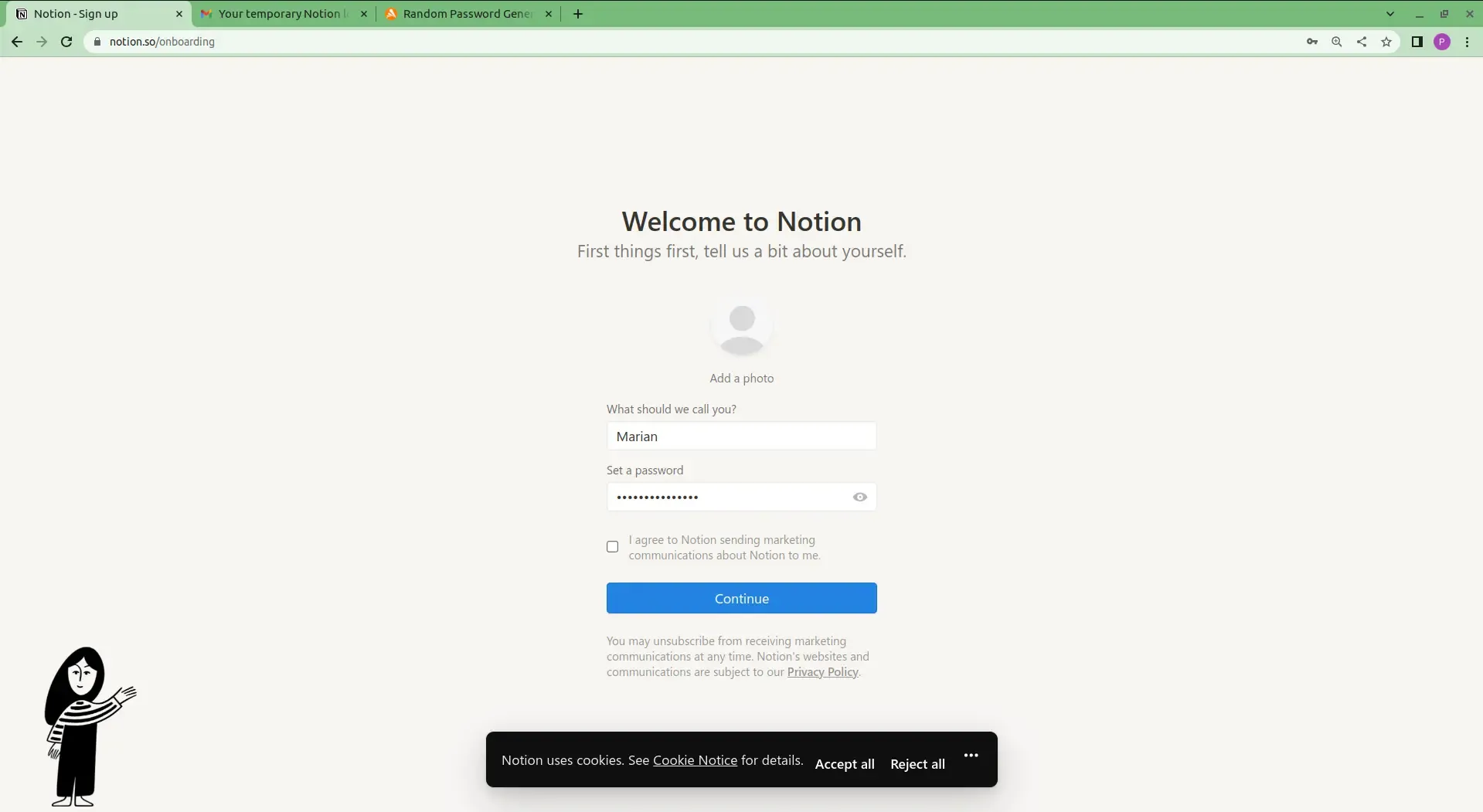Close the temporary Notion login tab
The image size is (1483, 812).
pyautogui.click(x=364, y=14)
